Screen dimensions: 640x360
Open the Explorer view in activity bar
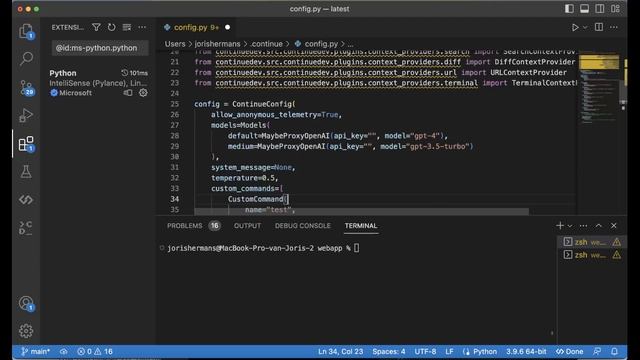pyautogui.click(x=26, y=31)
